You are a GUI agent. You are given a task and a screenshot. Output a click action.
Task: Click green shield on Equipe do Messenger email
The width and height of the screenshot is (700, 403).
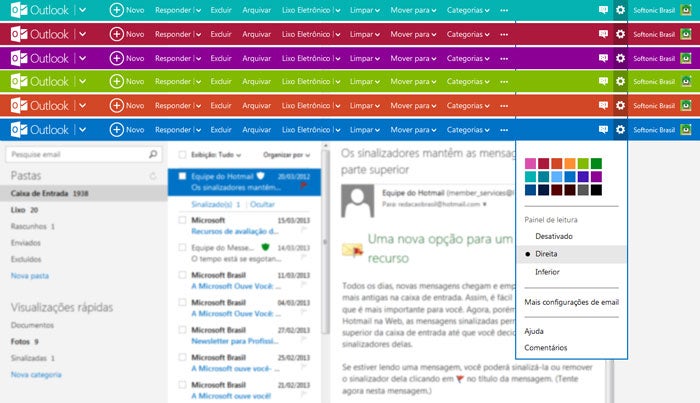pos(266,247)
